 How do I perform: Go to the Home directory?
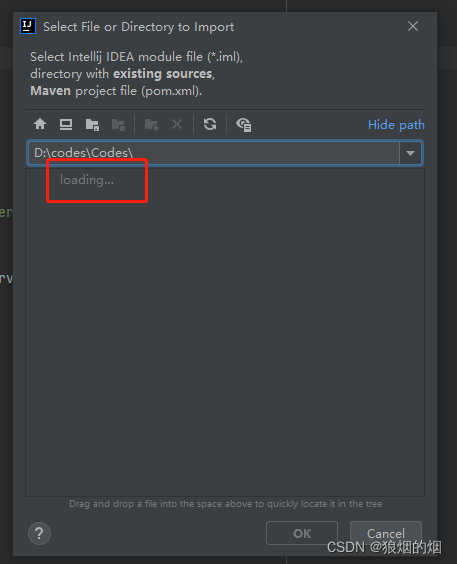click(x=40, y=124)
